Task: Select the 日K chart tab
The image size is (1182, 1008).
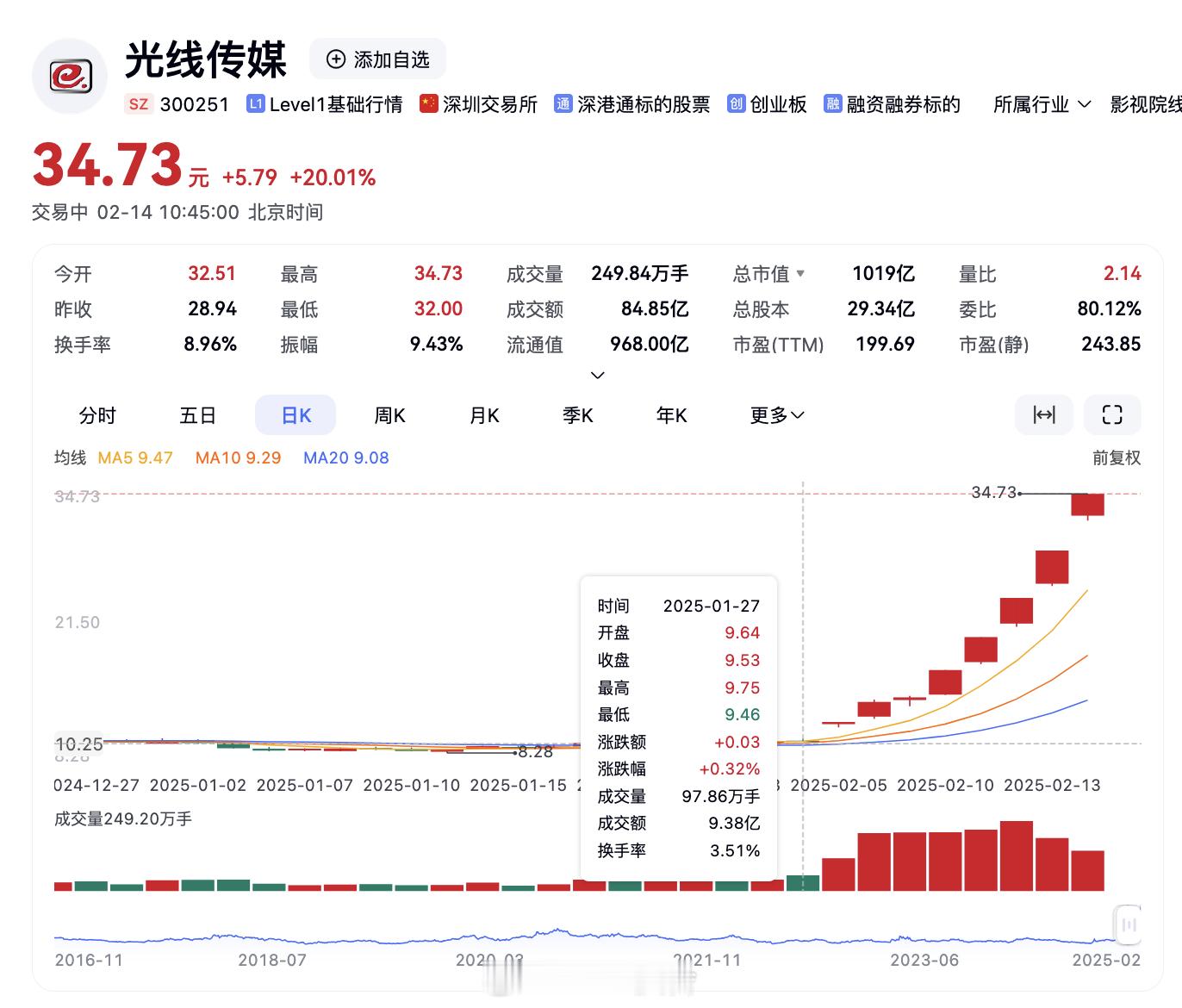Action: (295, 415)
